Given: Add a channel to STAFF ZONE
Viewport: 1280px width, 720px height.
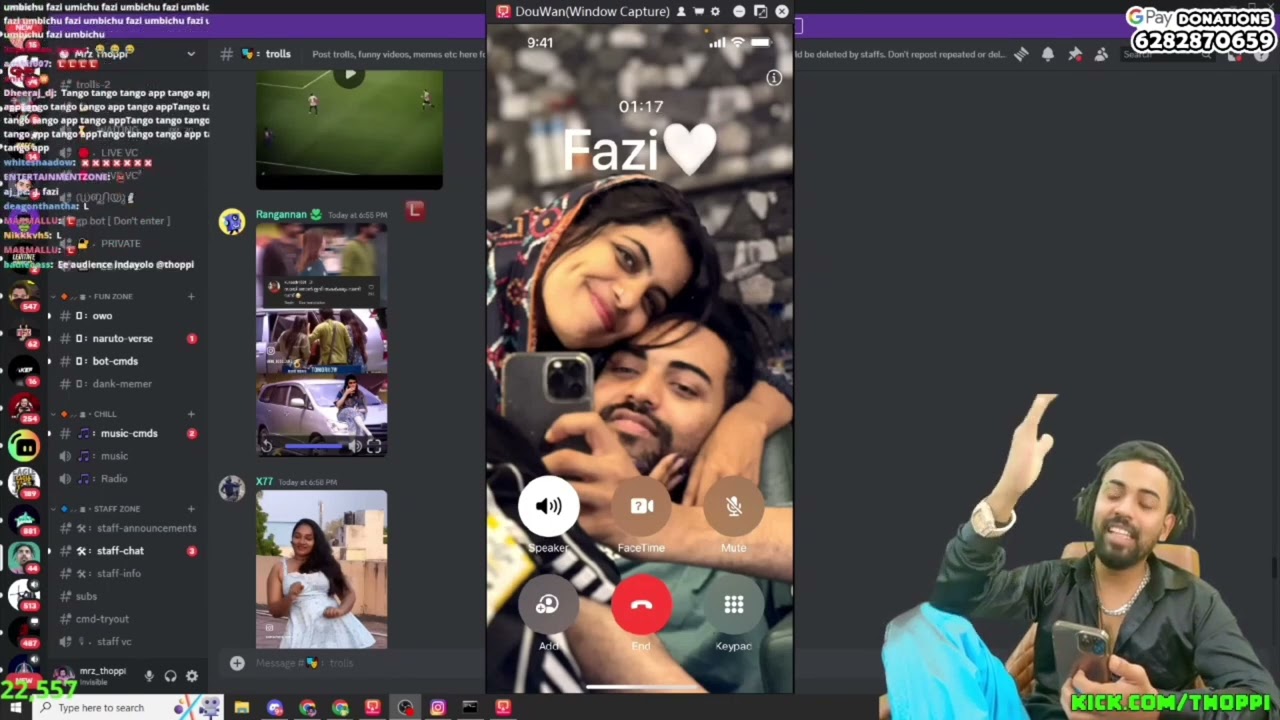Looking at the screenshot, I should pos(190,509).
